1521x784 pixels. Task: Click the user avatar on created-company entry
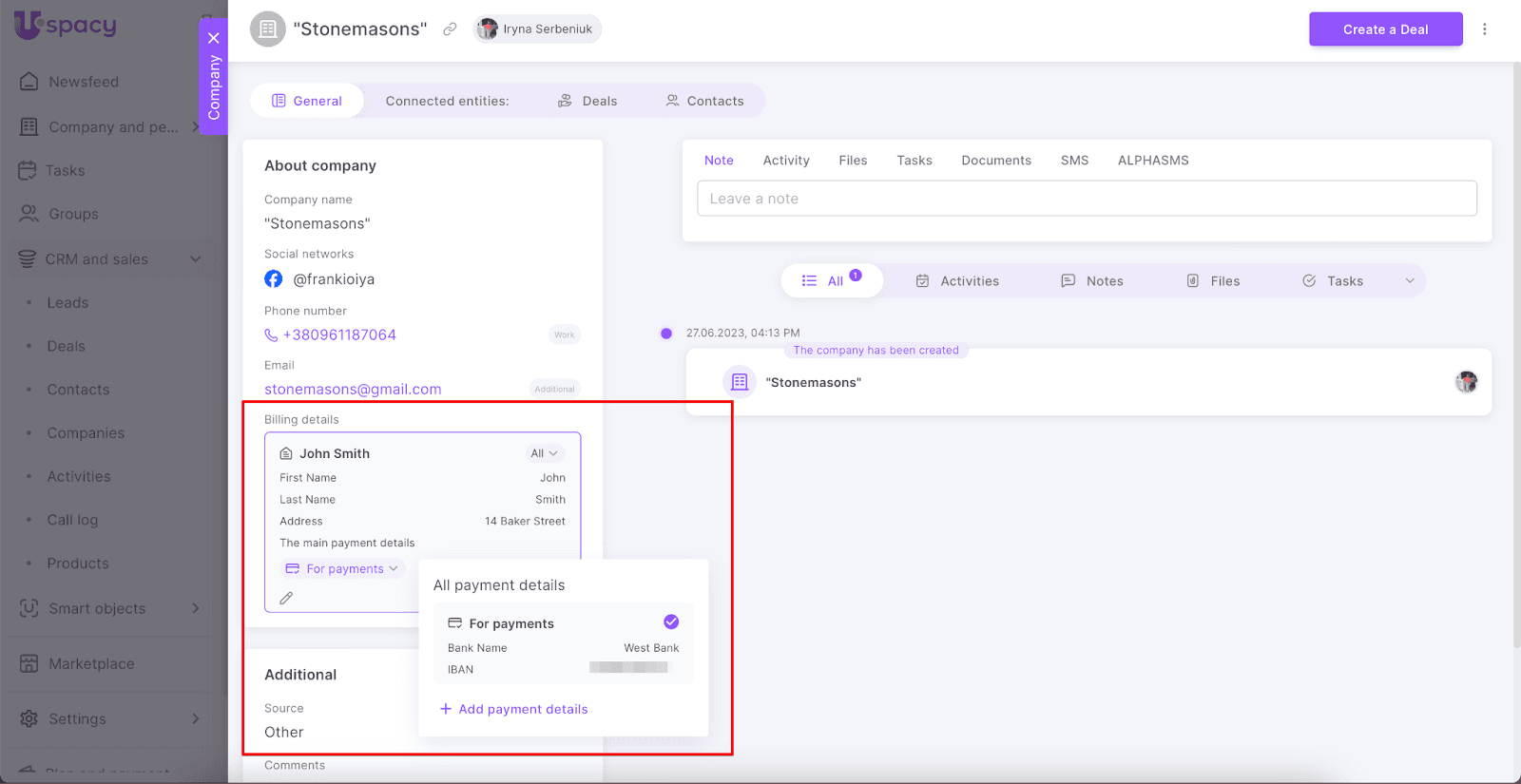(1466, 382)
